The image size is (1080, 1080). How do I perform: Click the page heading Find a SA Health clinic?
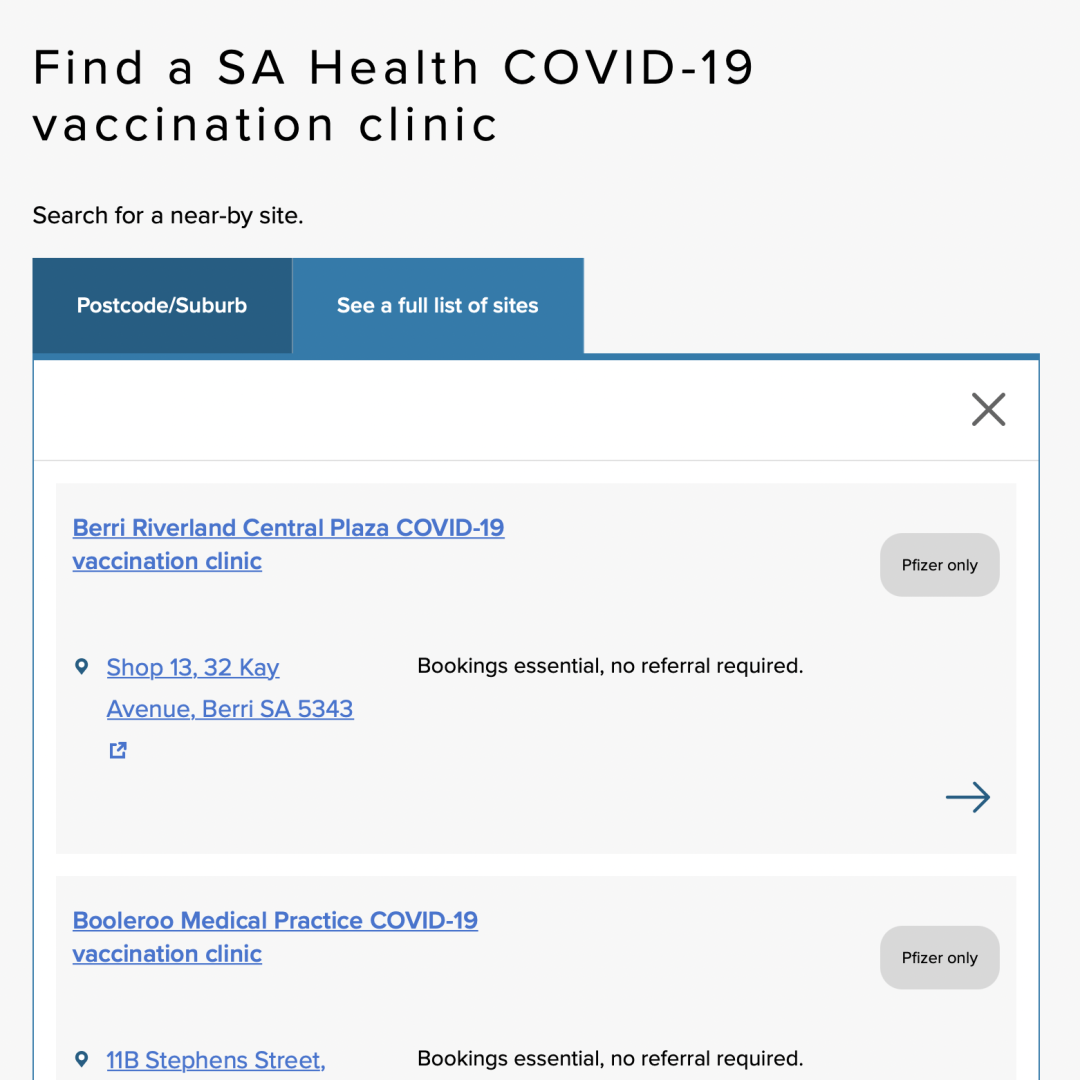coord(393,96)
